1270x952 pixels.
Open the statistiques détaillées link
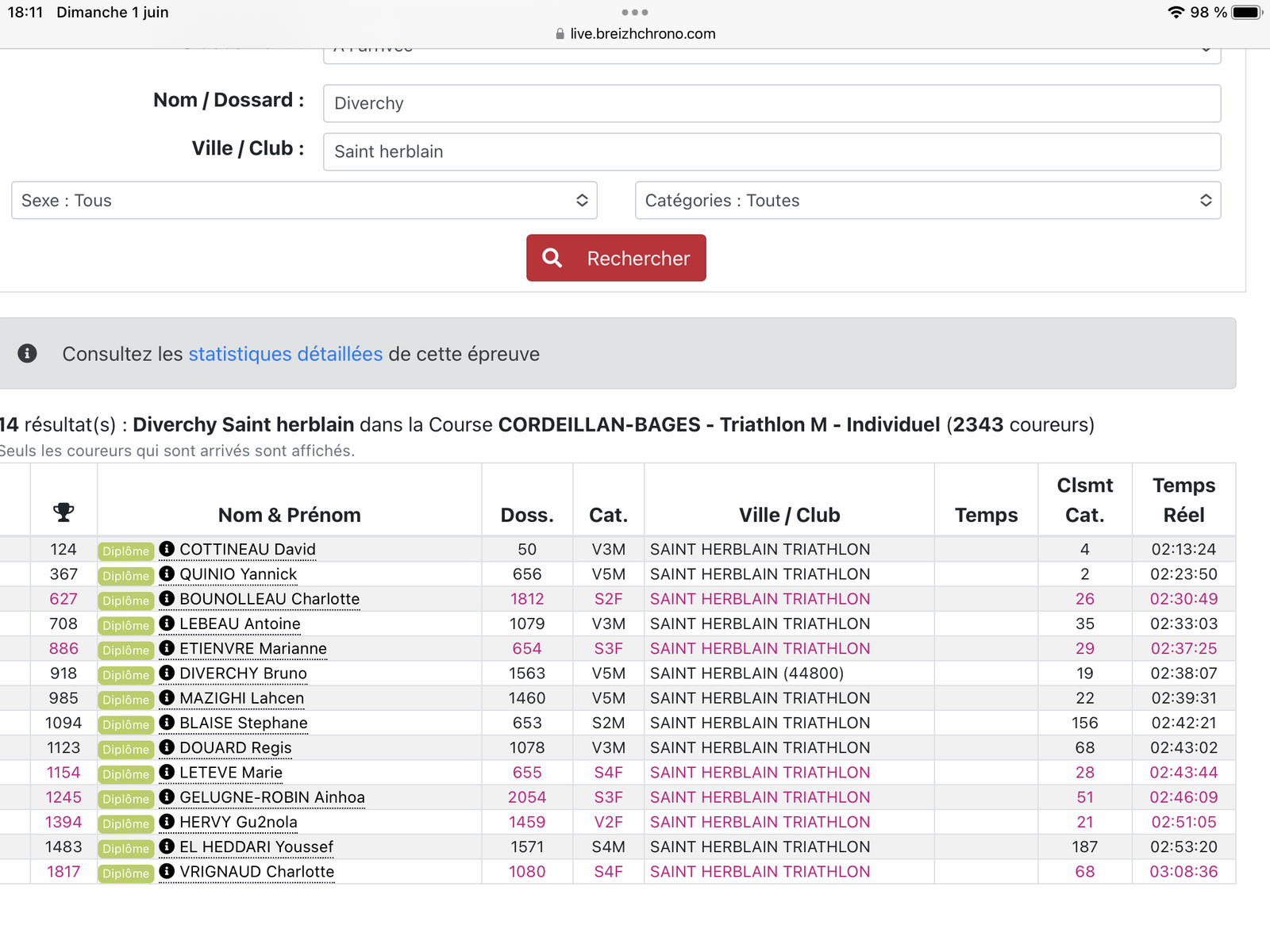(285, 354)
